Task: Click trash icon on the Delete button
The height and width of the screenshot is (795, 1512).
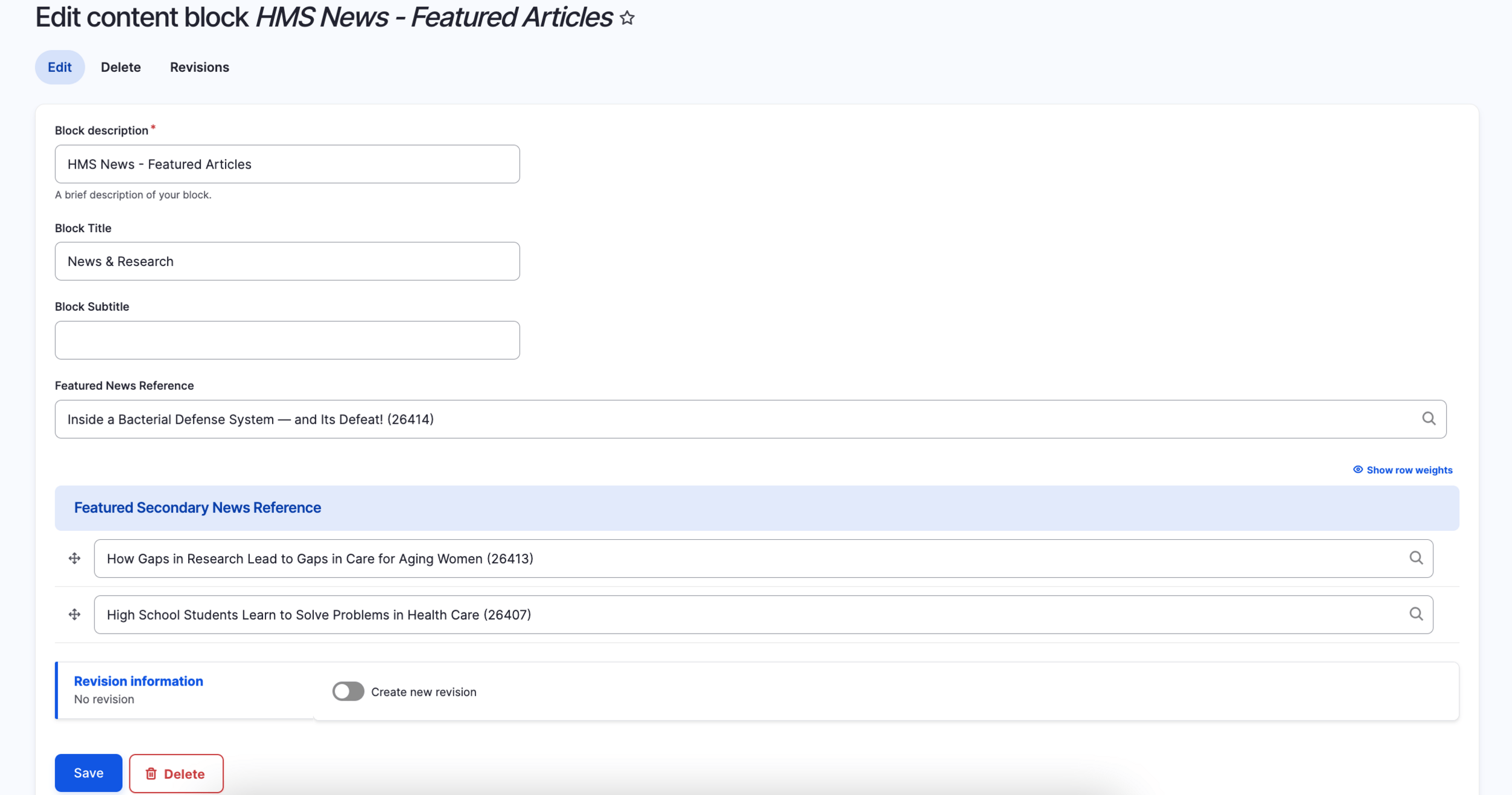Action: tap(151, 774)
